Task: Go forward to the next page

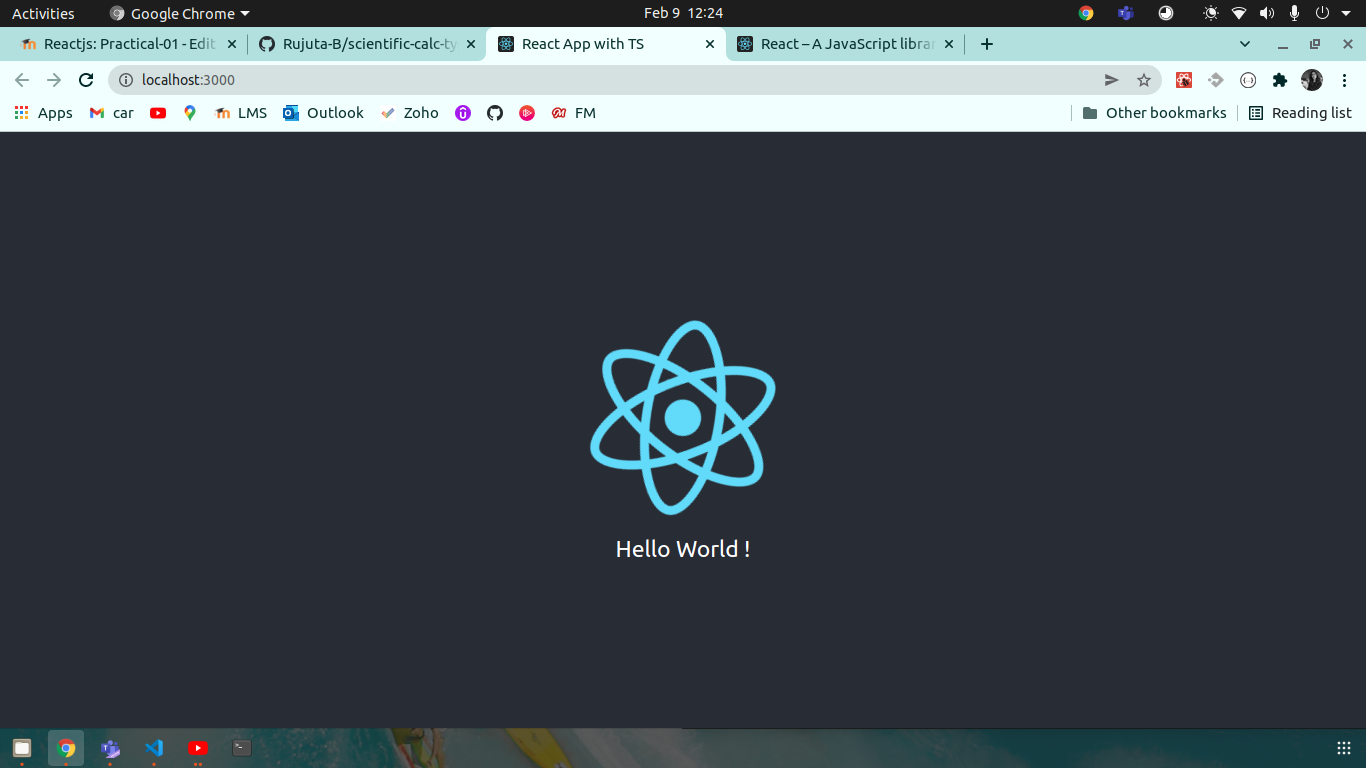Action: click(x=54, y=80)
